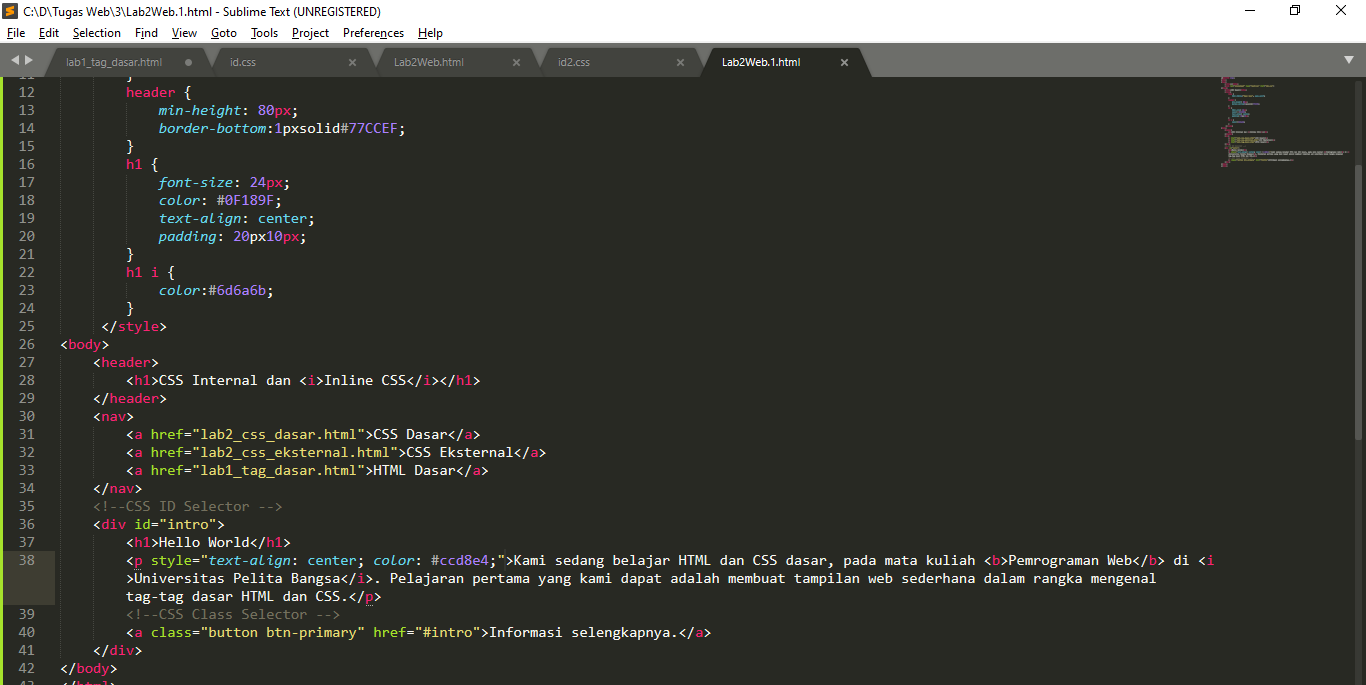Open the Find menu
This screenshot has width=1366, height=685.
[x=146, y=33]
